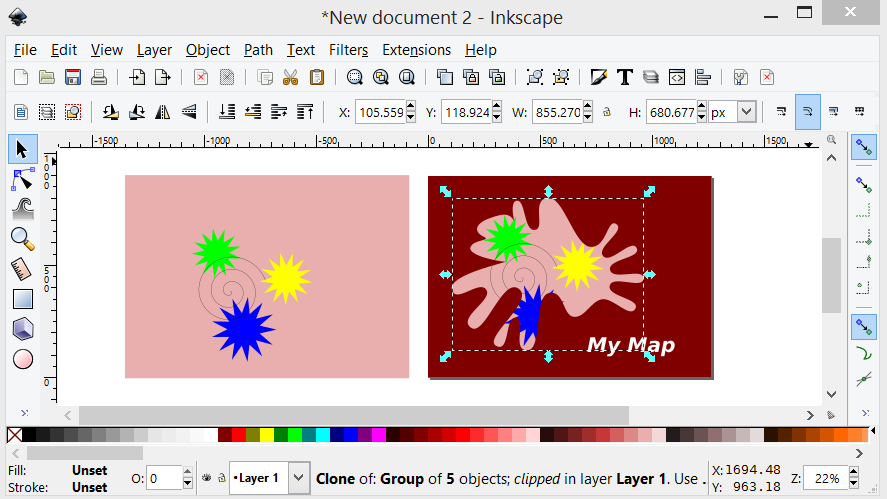Toggle the layer lock in status bar
This screenshot has width=887, height=499.
pos(220,478)
